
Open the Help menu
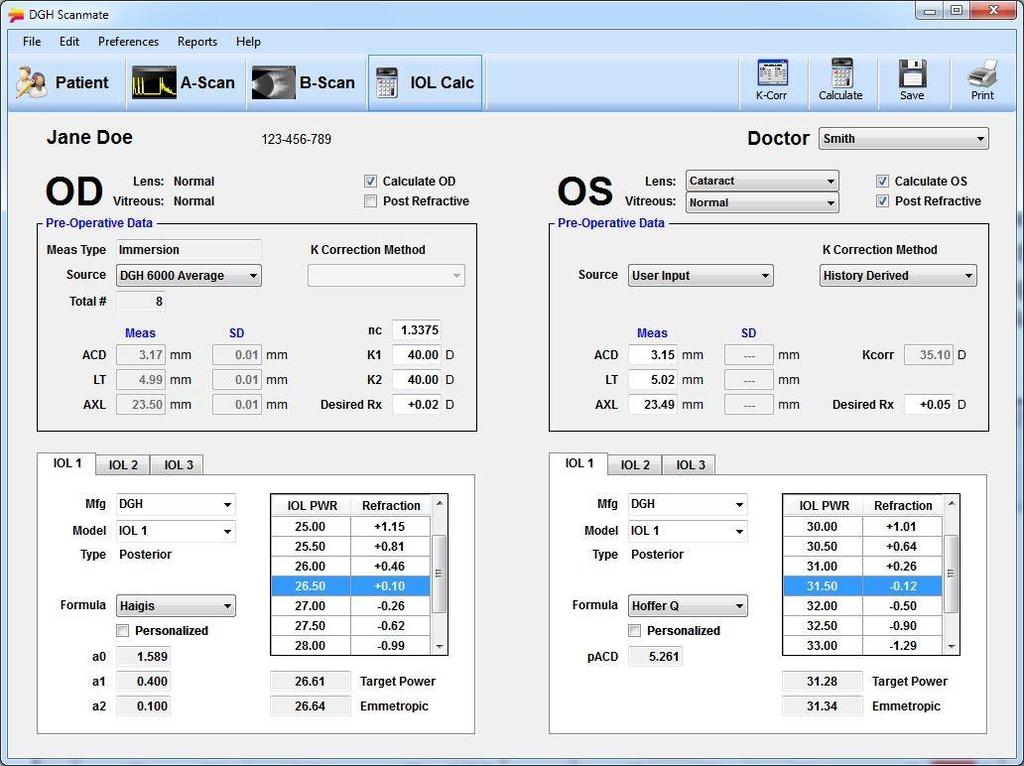click(248, 41)
